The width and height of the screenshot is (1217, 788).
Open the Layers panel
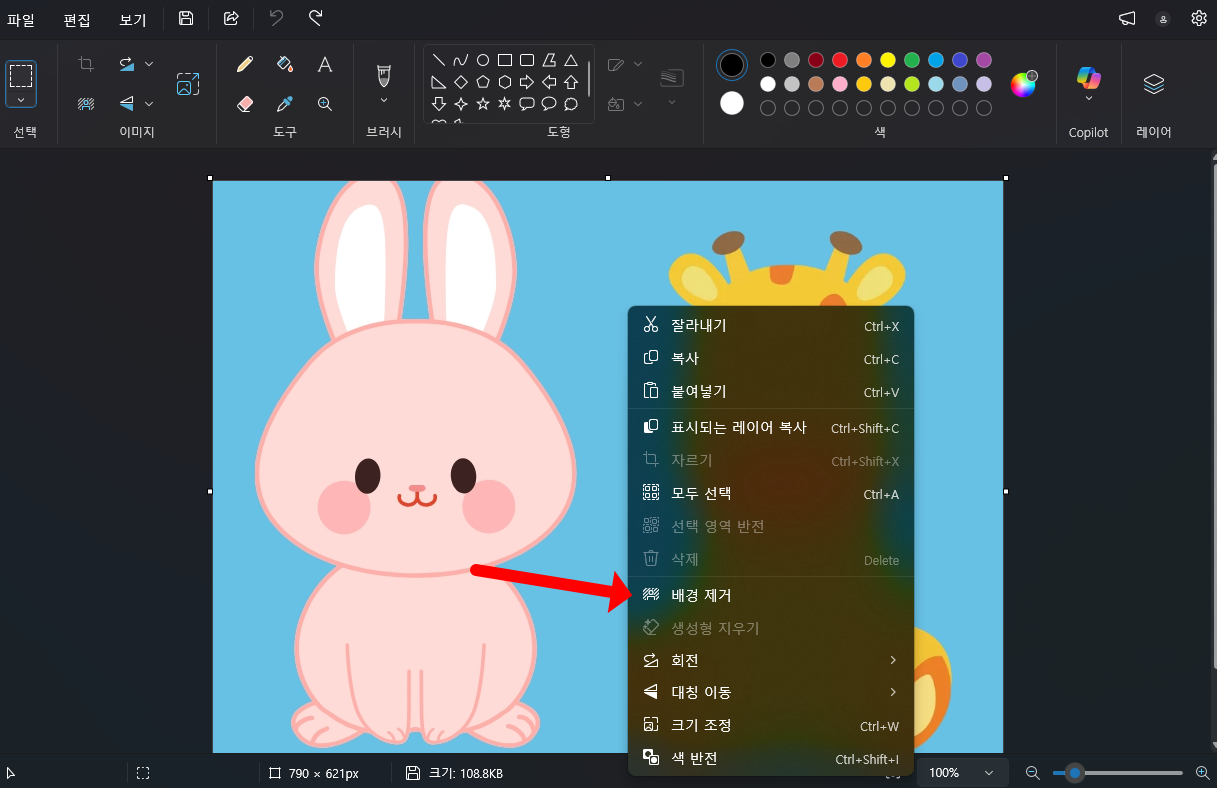(x=1153, y=82)
